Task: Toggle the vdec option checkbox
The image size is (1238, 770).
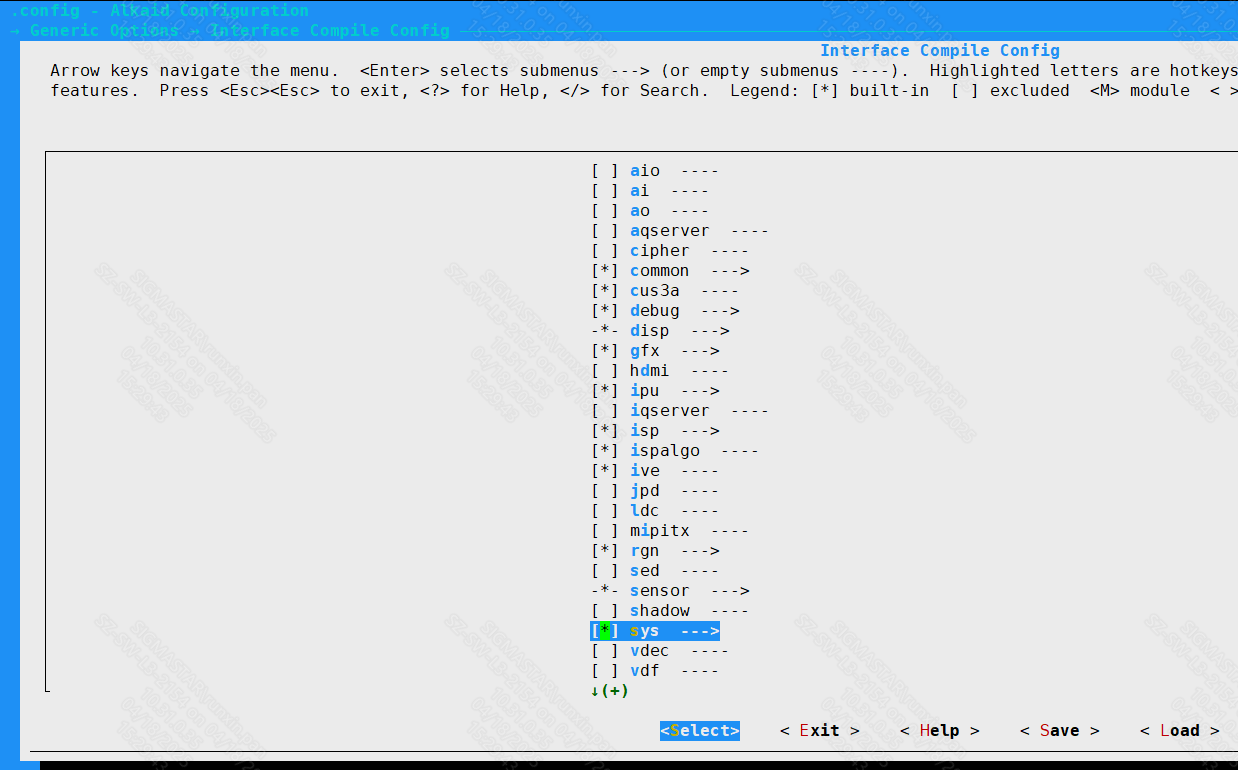Action: pyautogui.click(x=604, y=651)
